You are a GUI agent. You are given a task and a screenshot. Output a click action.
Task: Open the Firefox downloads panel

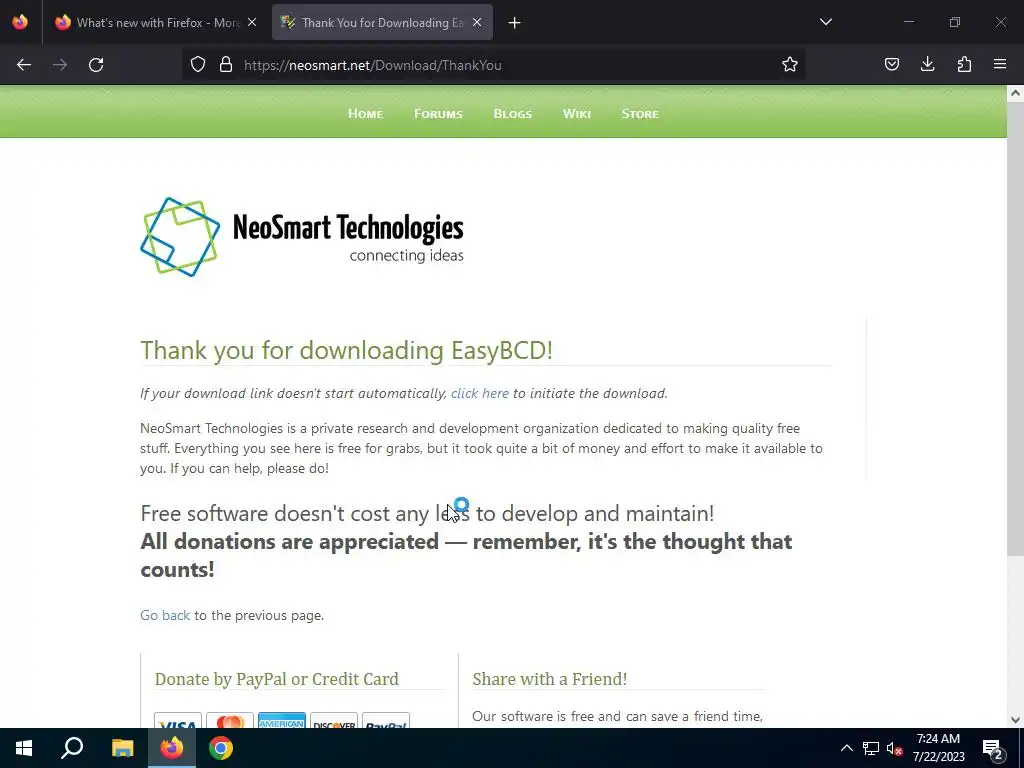pos(927,65)
